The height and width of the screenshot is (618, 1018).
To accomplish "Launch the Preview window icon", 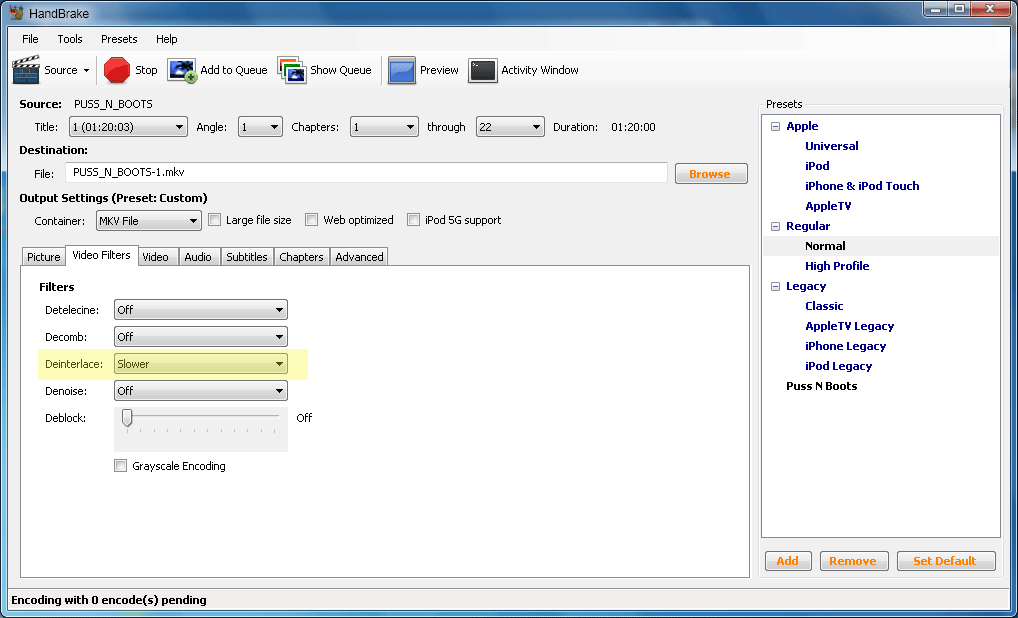I will [x=402, y=70].
